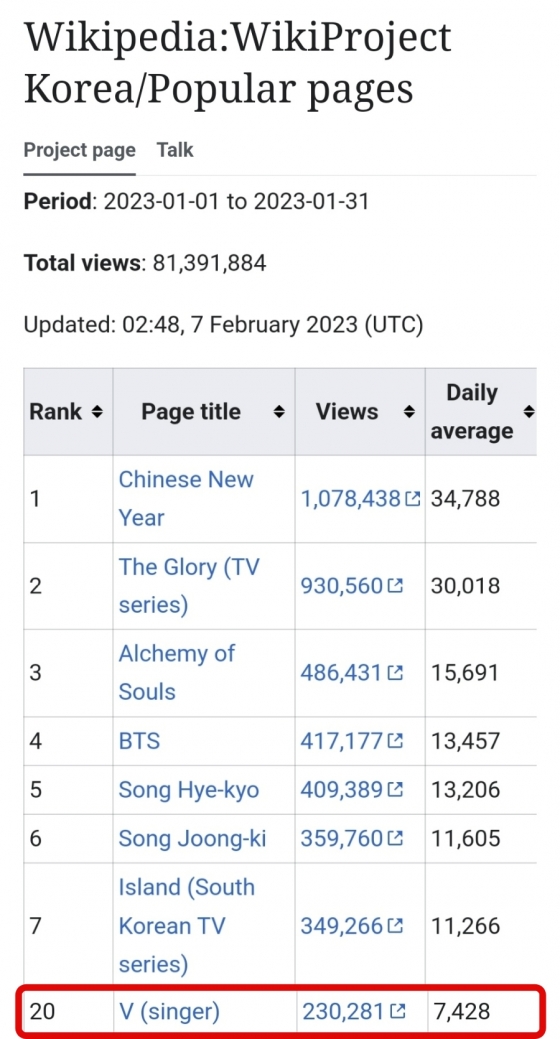
Task: Click the rank 1 cell
Action: pyautogui.click(x=68, y=498)
